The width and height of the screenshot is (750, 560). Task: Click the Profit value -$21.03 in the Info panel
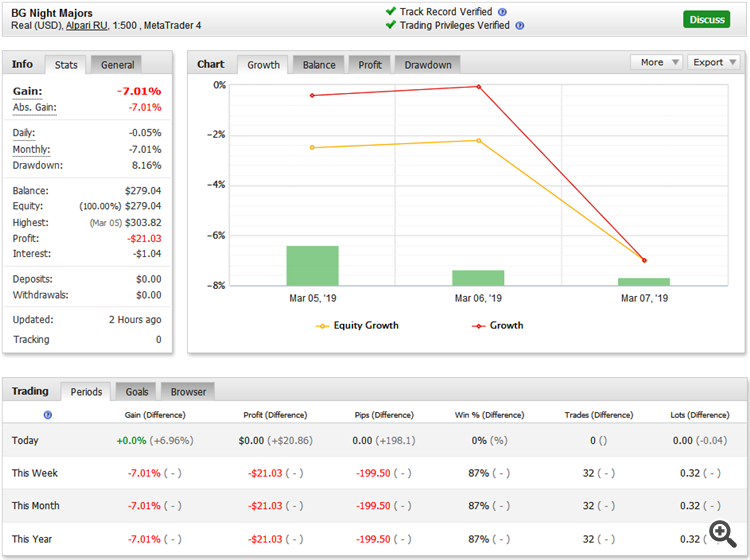tap(144, 239)
